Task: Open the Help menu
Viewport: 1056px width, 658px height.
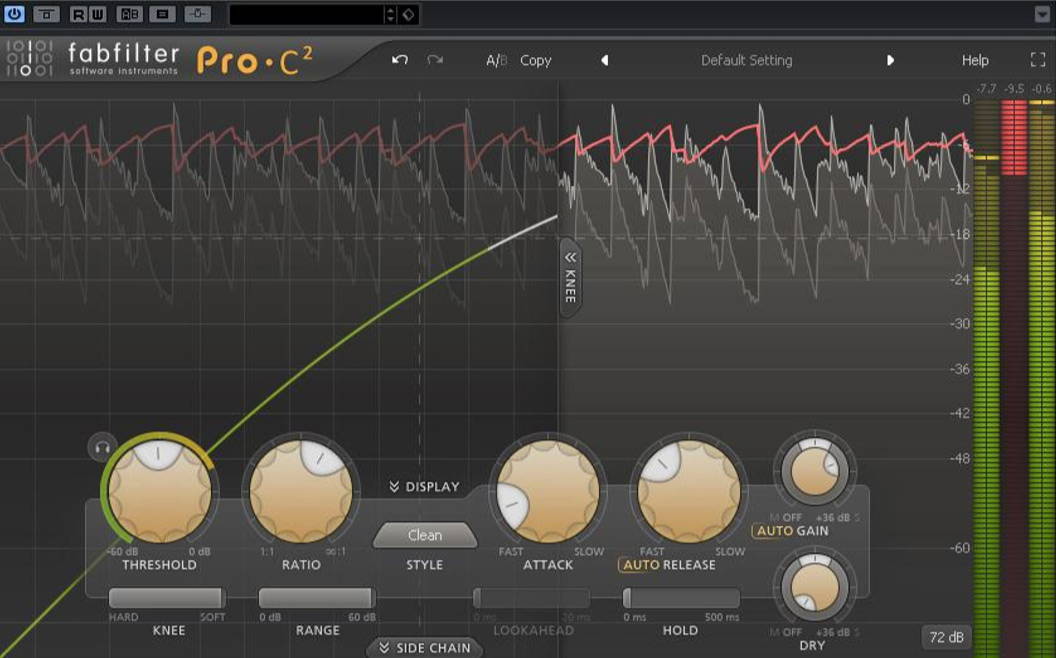Action: 975,61
